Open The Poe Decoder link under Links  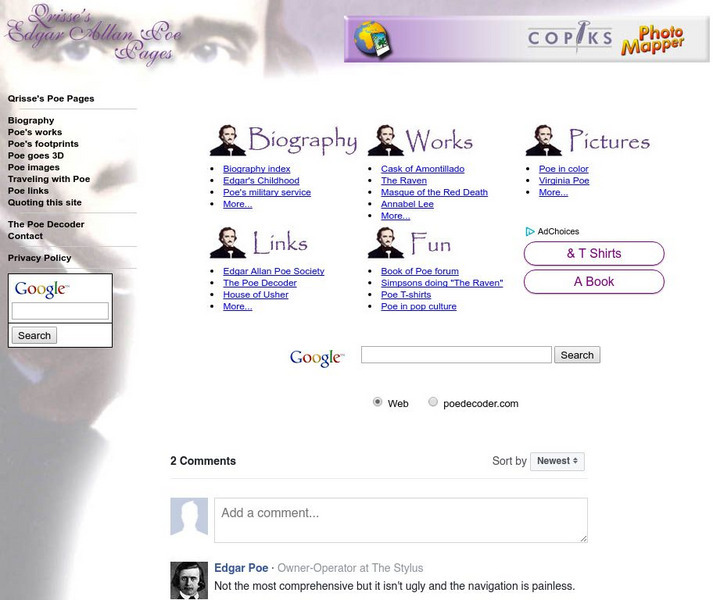pos(260,283)
